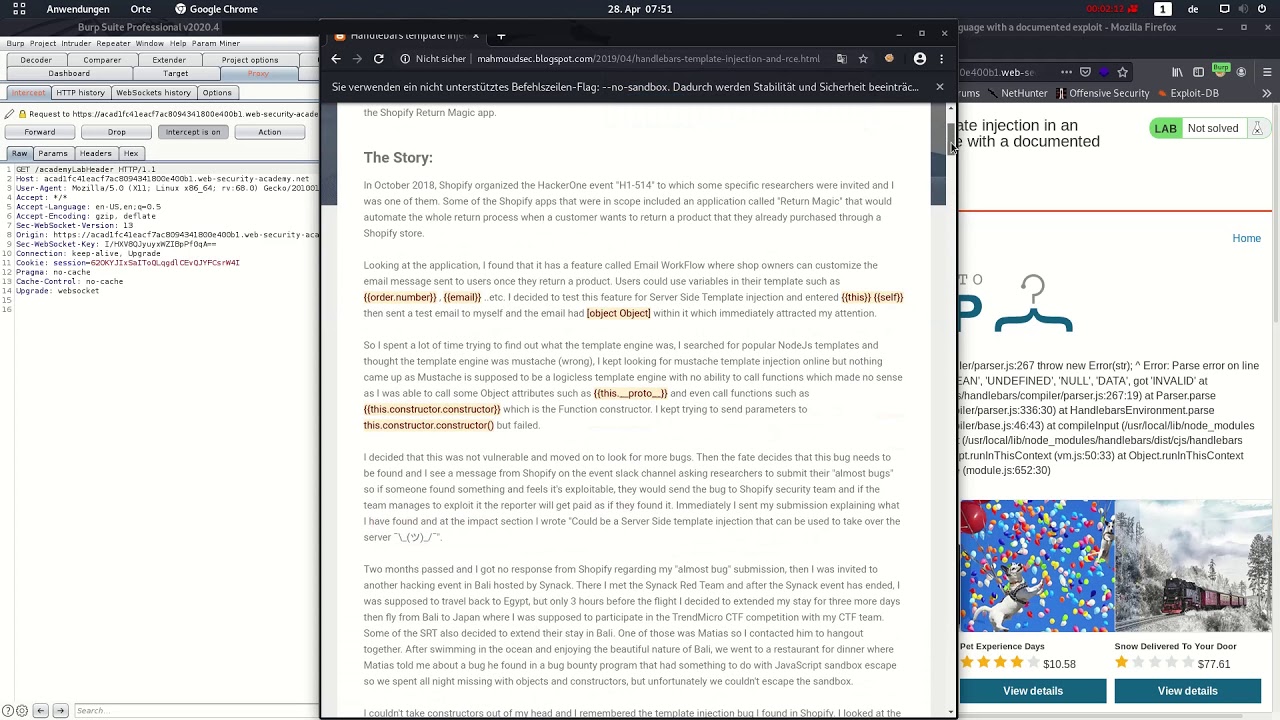Open the WebSockets history sub-tab

153,93
